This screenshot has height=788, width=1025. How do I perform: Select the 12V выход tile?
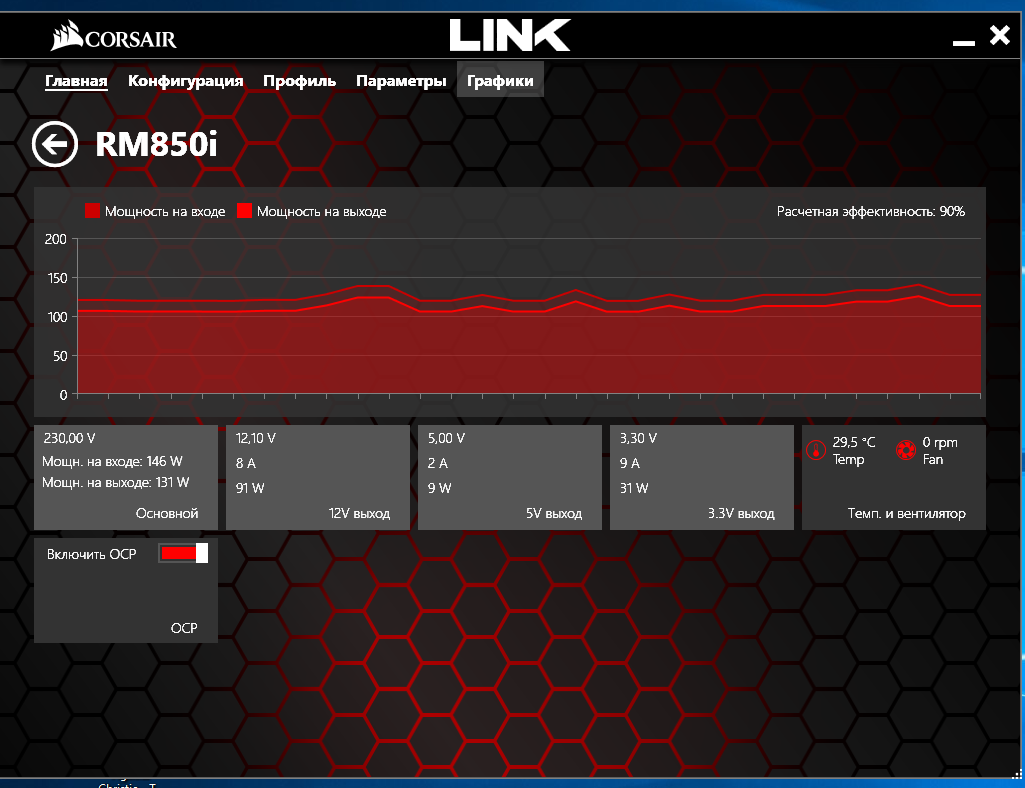click(318, 477)
